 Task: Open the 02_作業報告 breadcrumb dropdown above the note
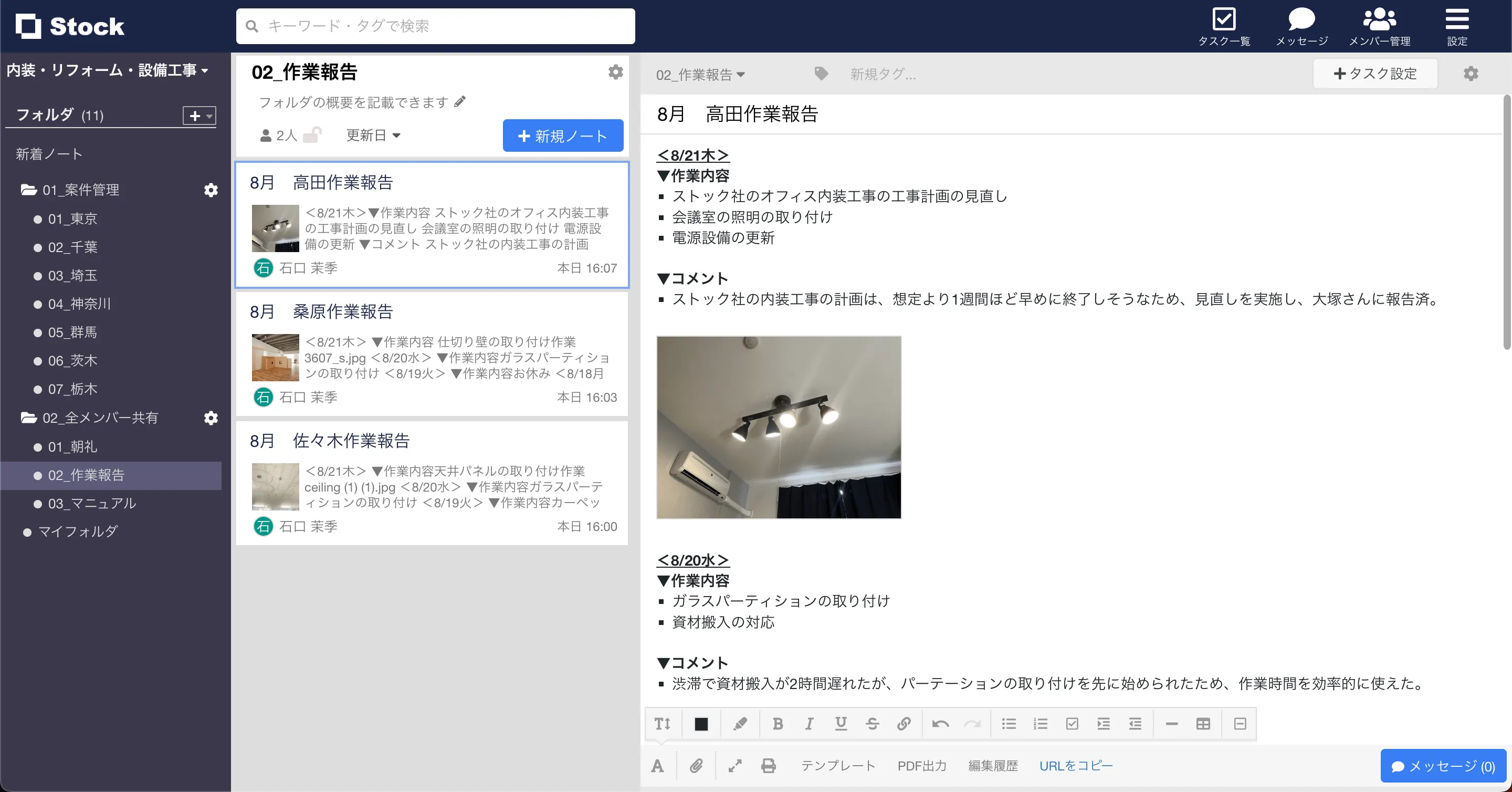[700, 74]
